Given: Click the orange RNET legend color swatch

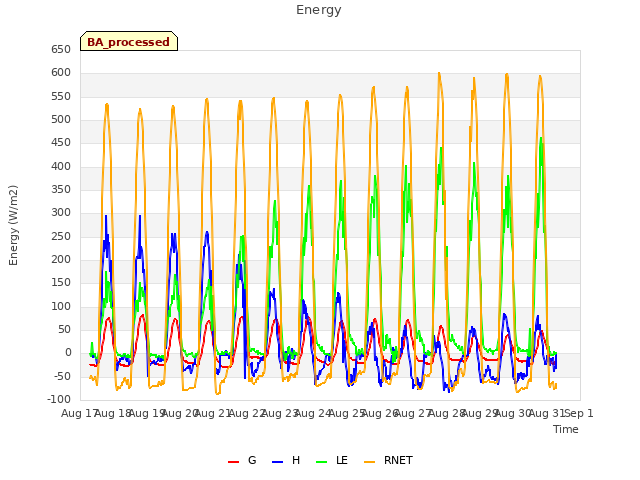Looking at the screenshot, I should 369,462.
